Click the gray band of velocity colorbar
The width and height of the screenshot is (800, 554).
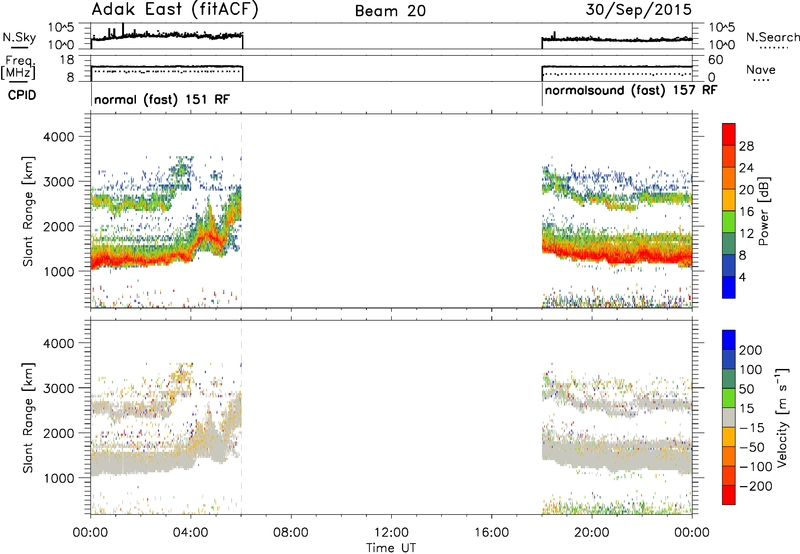point(729,418)
